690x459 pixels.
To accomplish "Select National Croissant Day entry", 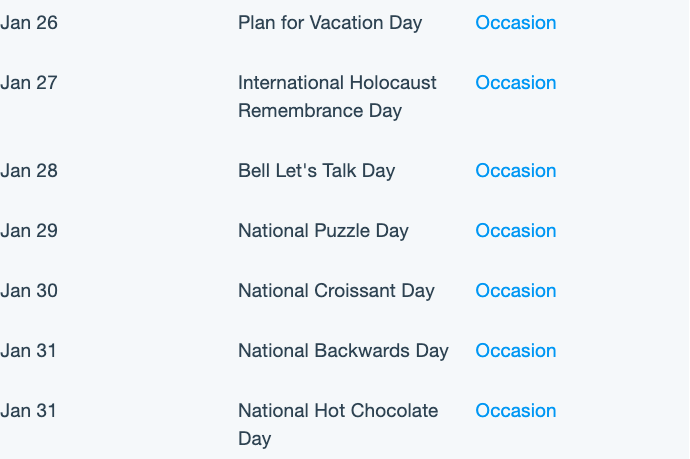I will coord(336,291).
